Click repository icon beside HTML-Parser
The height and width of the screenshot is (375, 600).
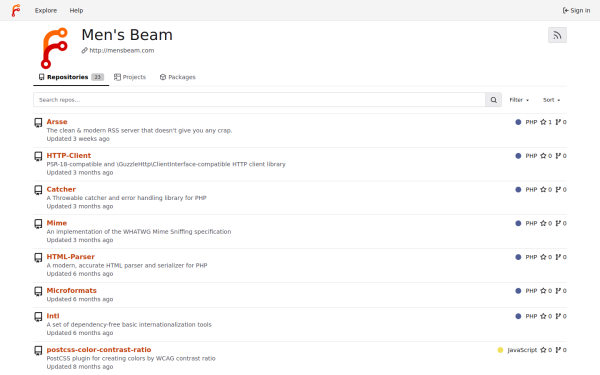point(38,258)
